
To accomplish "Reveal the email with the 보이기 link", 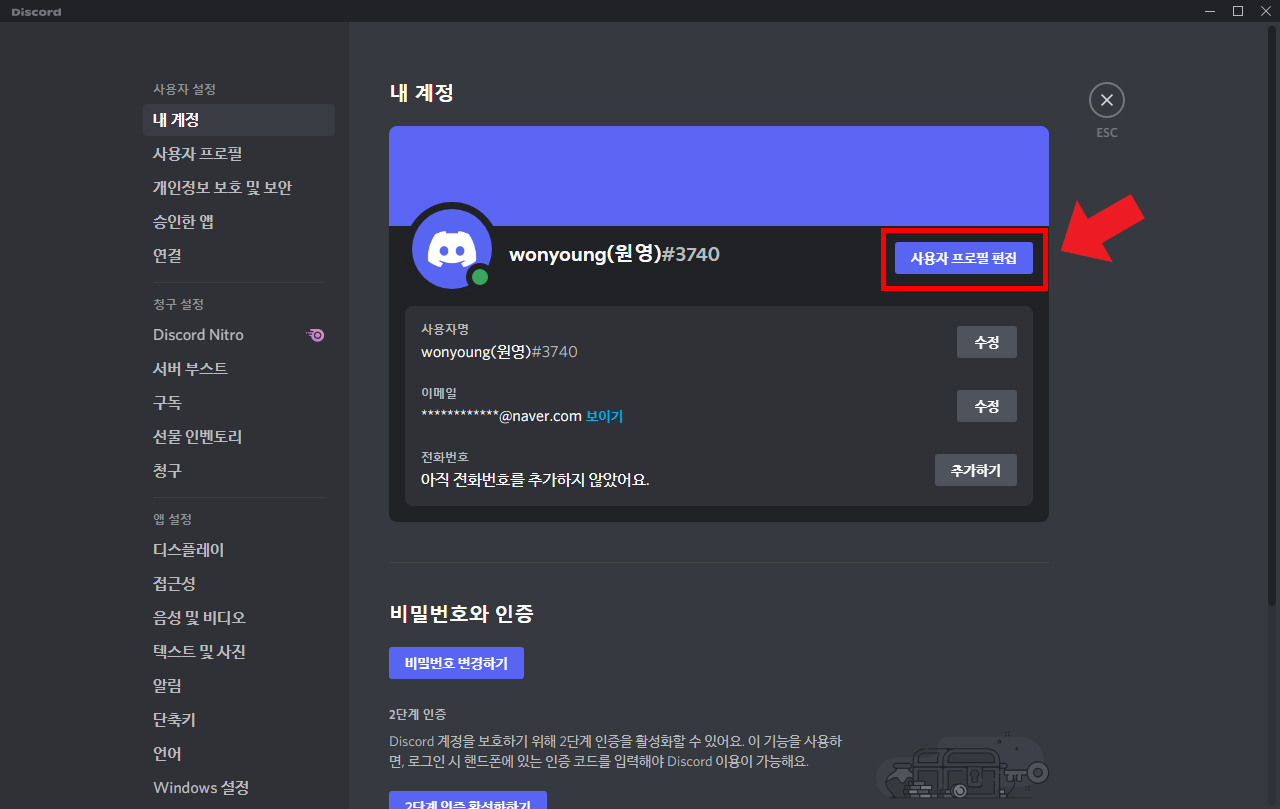I will tap(604, 416).
